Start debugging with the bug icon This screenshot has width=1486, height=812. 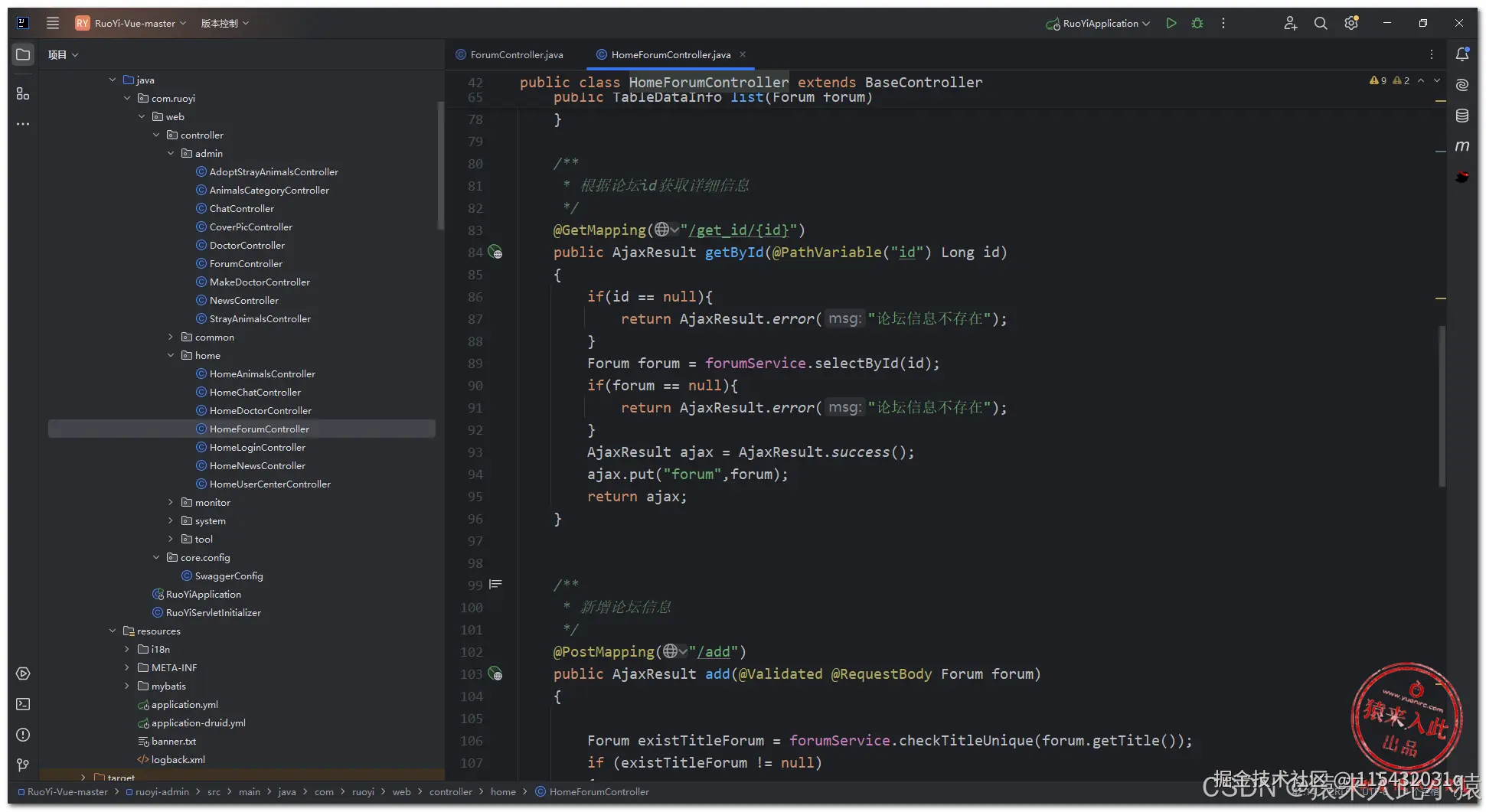pyautogui.click(x=1197, y=23)
